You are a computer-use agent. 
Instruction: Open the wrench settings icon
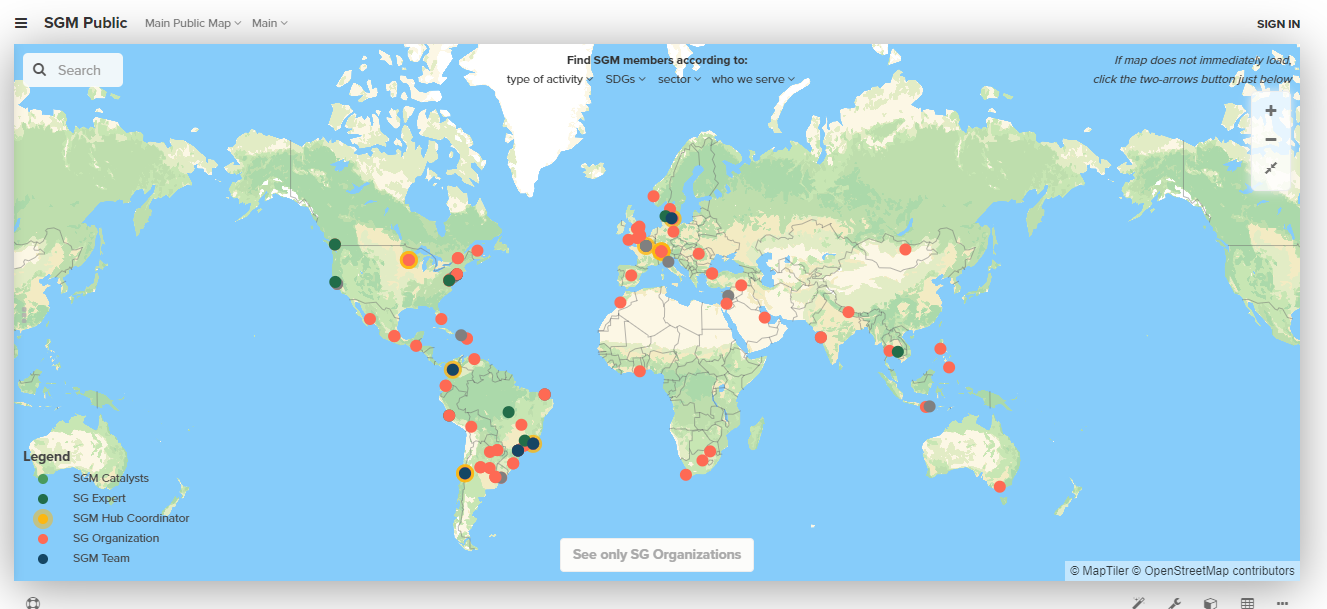[x=1174, y=602]
